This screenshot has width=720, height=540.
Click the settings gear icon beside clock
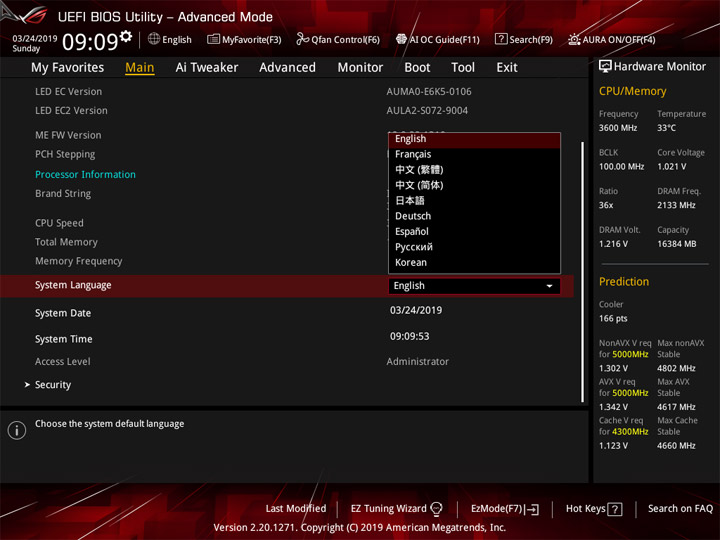point(126,36)
